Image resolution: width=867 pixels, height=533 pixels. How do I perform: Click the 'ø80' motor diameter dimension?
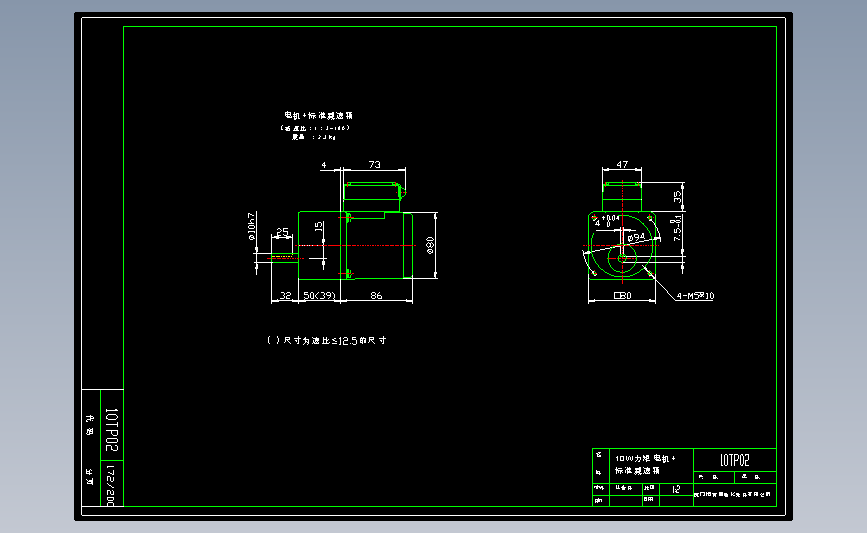click(430, 245)
